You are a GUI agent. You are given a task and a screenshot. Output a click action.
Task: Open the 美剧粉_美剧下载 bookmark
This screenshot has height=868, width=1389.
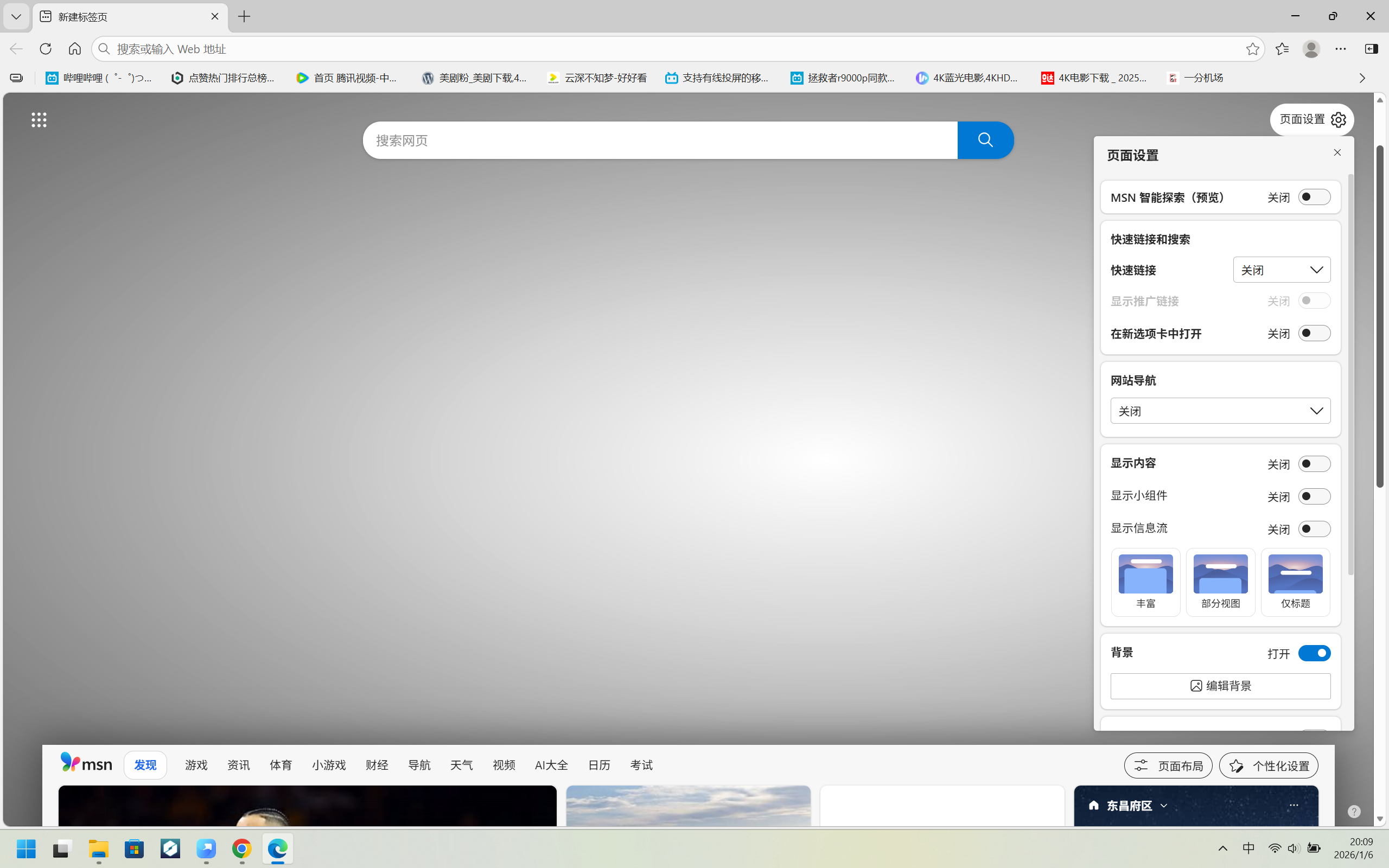[x=474, y=78]
